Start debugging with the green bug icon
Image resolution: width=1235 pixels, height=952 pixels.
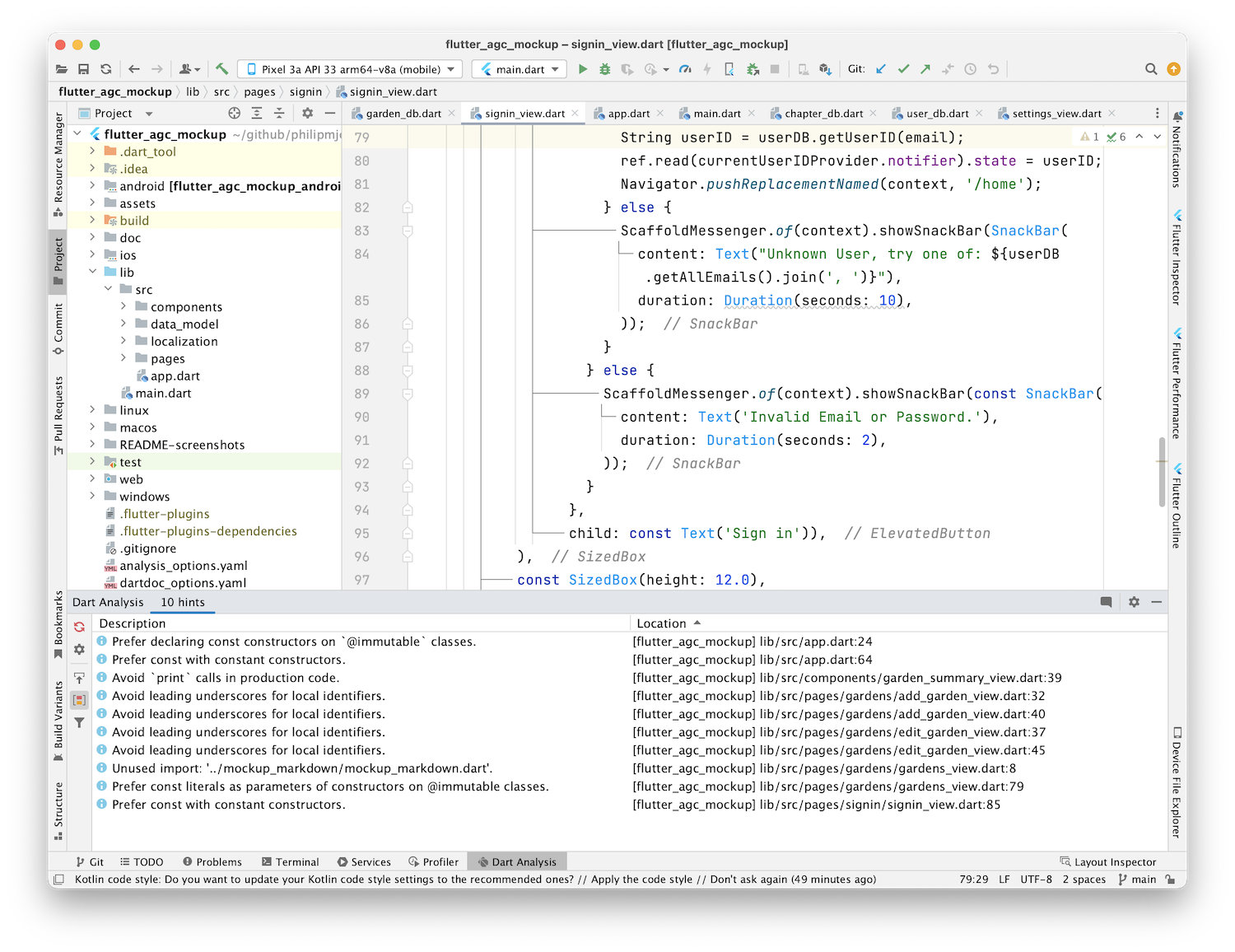(605, 69)
